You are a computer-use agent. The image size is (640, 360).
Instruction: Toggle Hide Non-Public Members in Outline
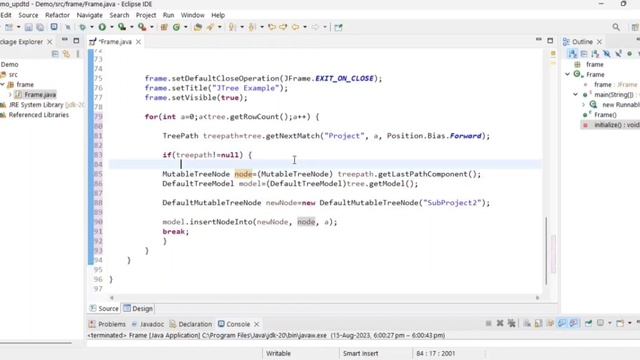[x=630, y=54]
